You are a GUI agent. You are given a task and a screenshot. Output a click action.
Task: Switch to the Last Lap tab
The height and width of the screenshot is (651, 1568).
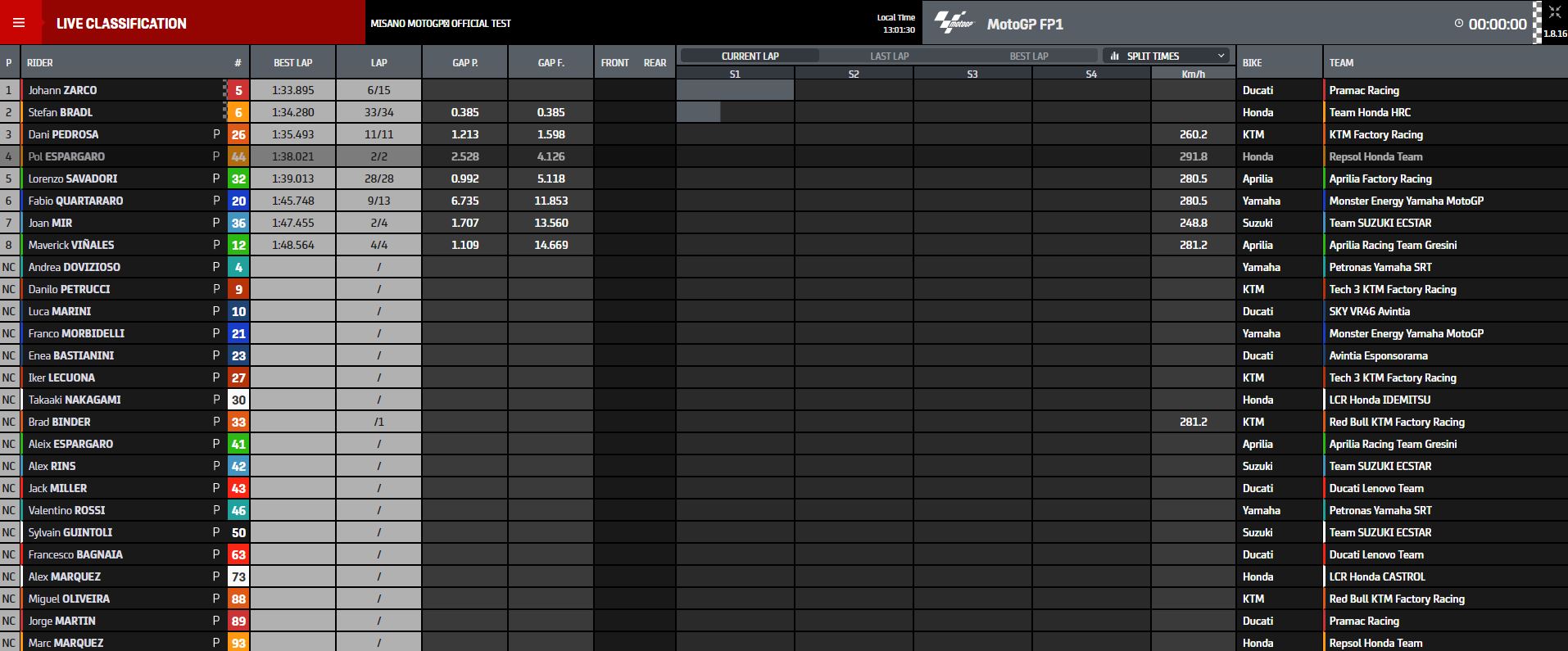click(889, 56)
